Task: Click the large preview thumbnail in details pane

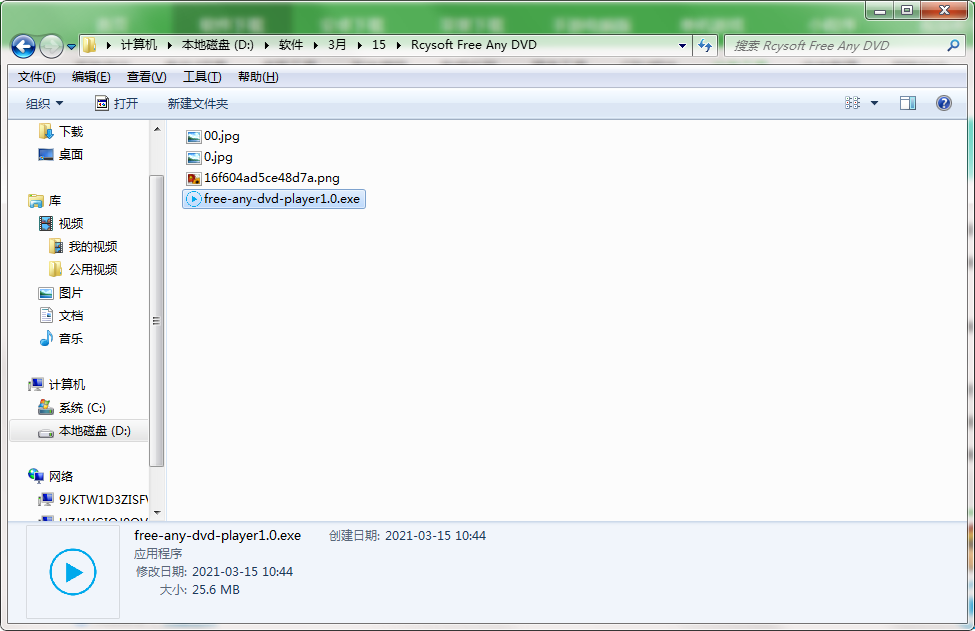Action: [73, 572]
